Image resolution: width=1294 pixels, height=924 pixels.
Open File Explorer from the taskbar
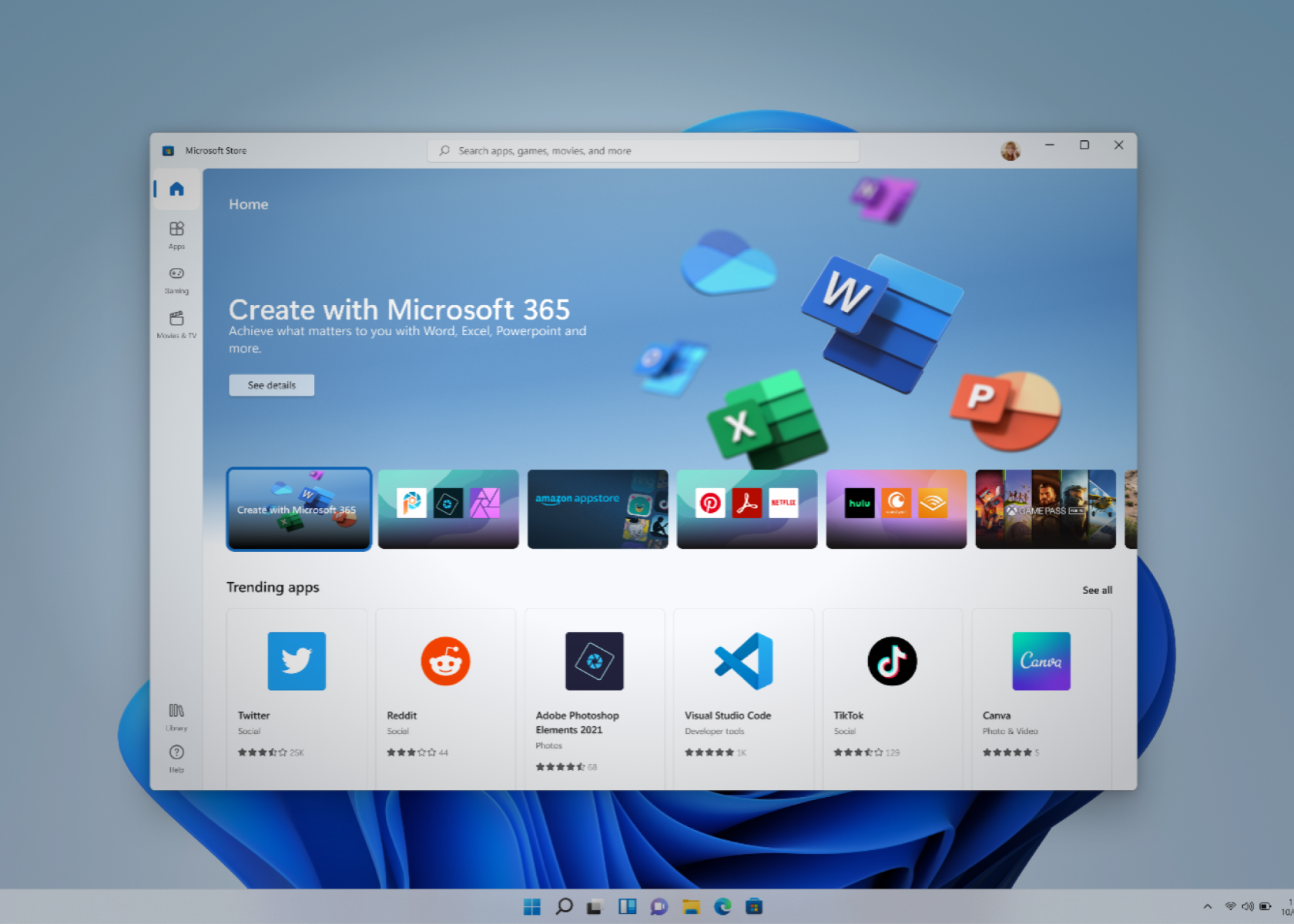tap(690, 906)
